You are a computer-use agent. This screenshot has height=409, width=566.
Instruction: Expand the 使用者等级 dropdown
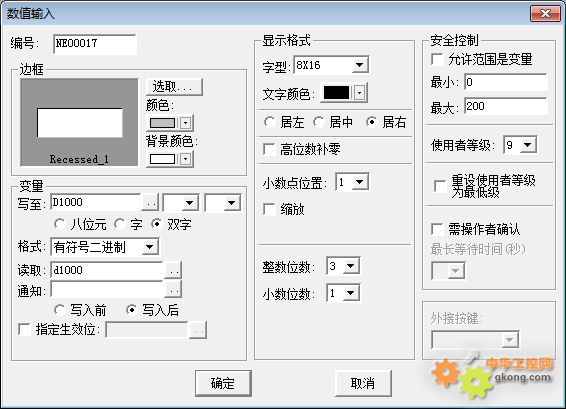click(528, 145)
